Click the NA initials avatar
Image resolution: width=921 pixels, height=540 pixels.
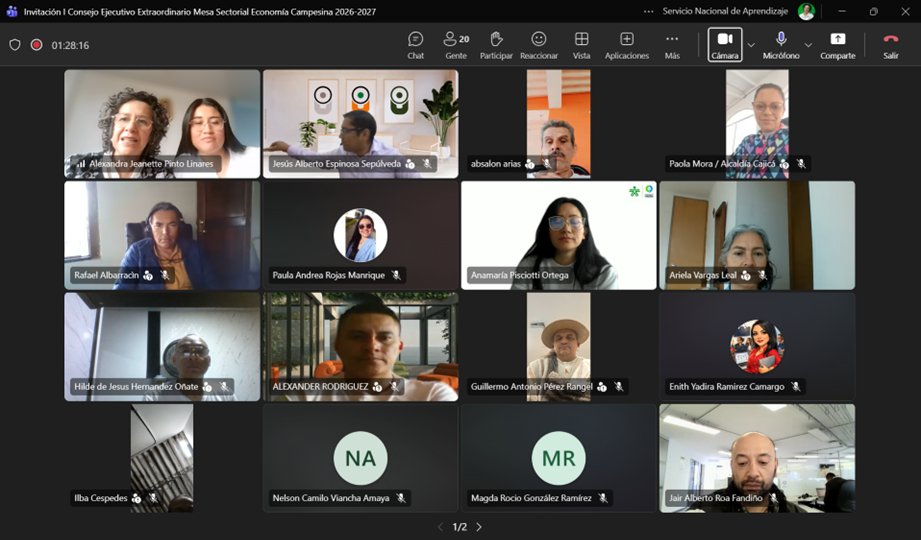click(361, 458)
